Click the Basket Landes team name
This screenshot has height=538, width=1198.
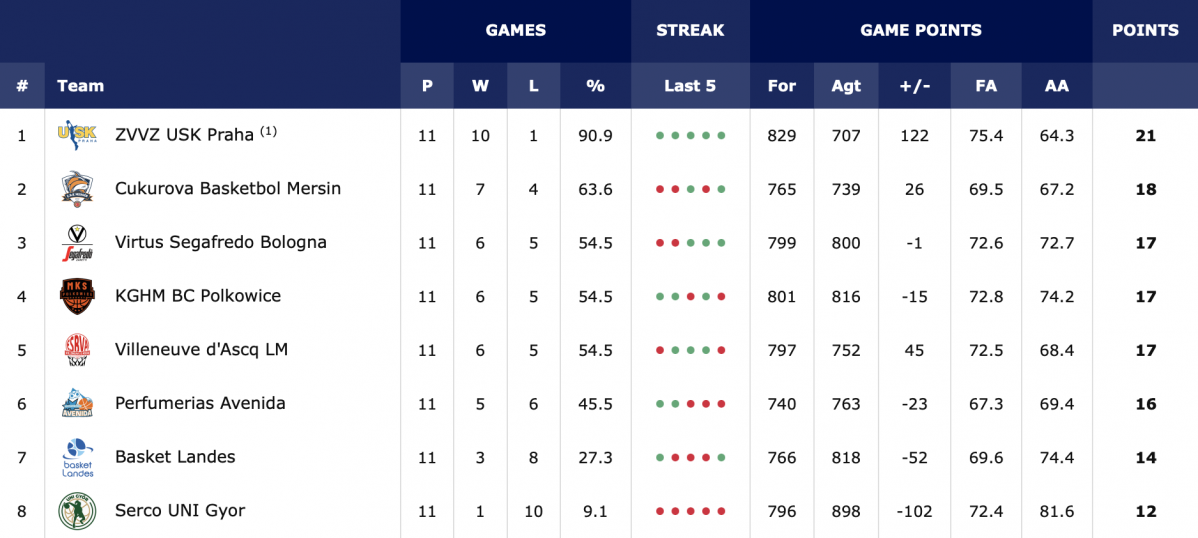coord(175,457)
